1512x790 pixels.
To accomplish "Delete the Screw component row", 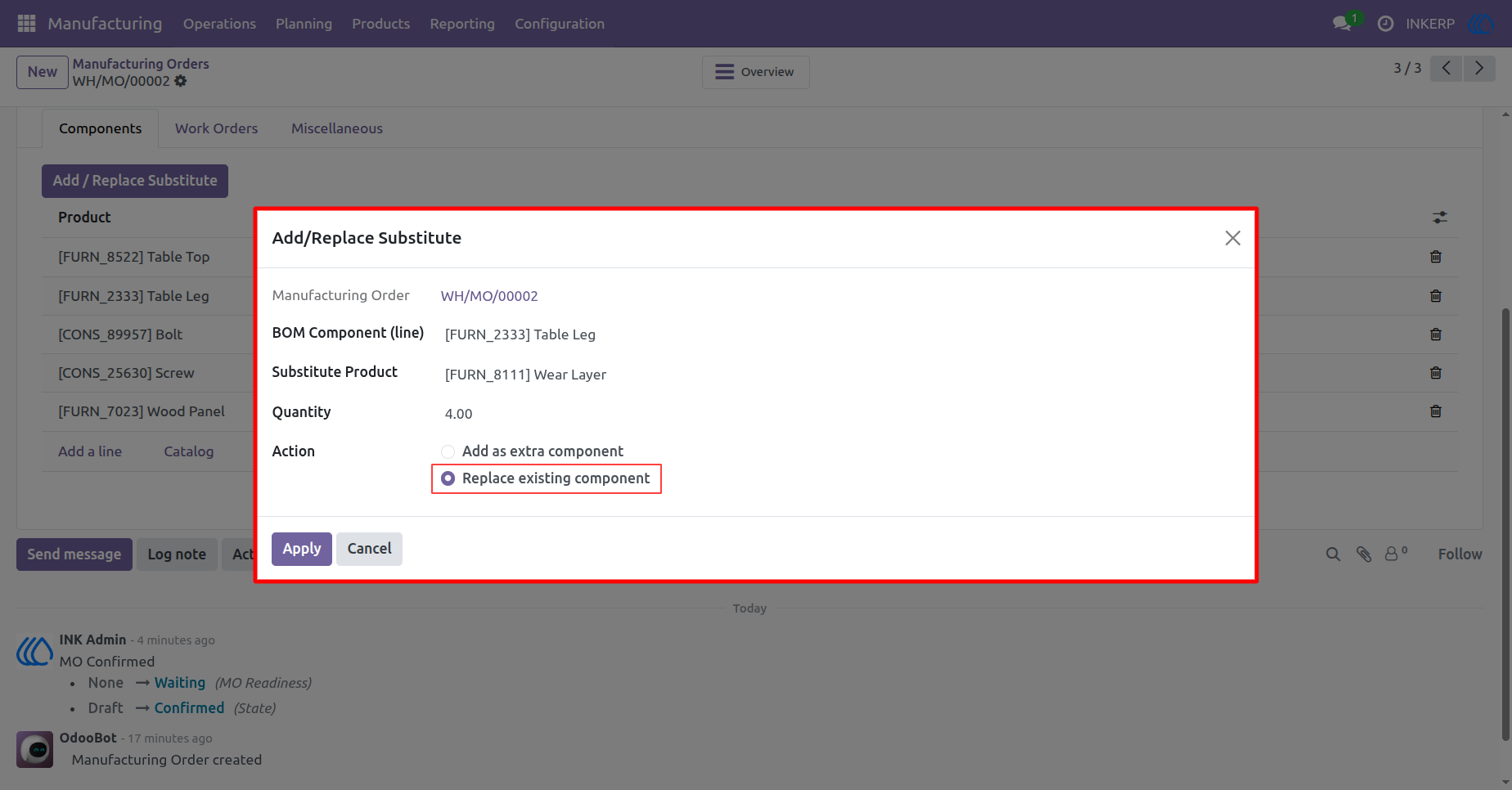I will [x=1436, y=373].
